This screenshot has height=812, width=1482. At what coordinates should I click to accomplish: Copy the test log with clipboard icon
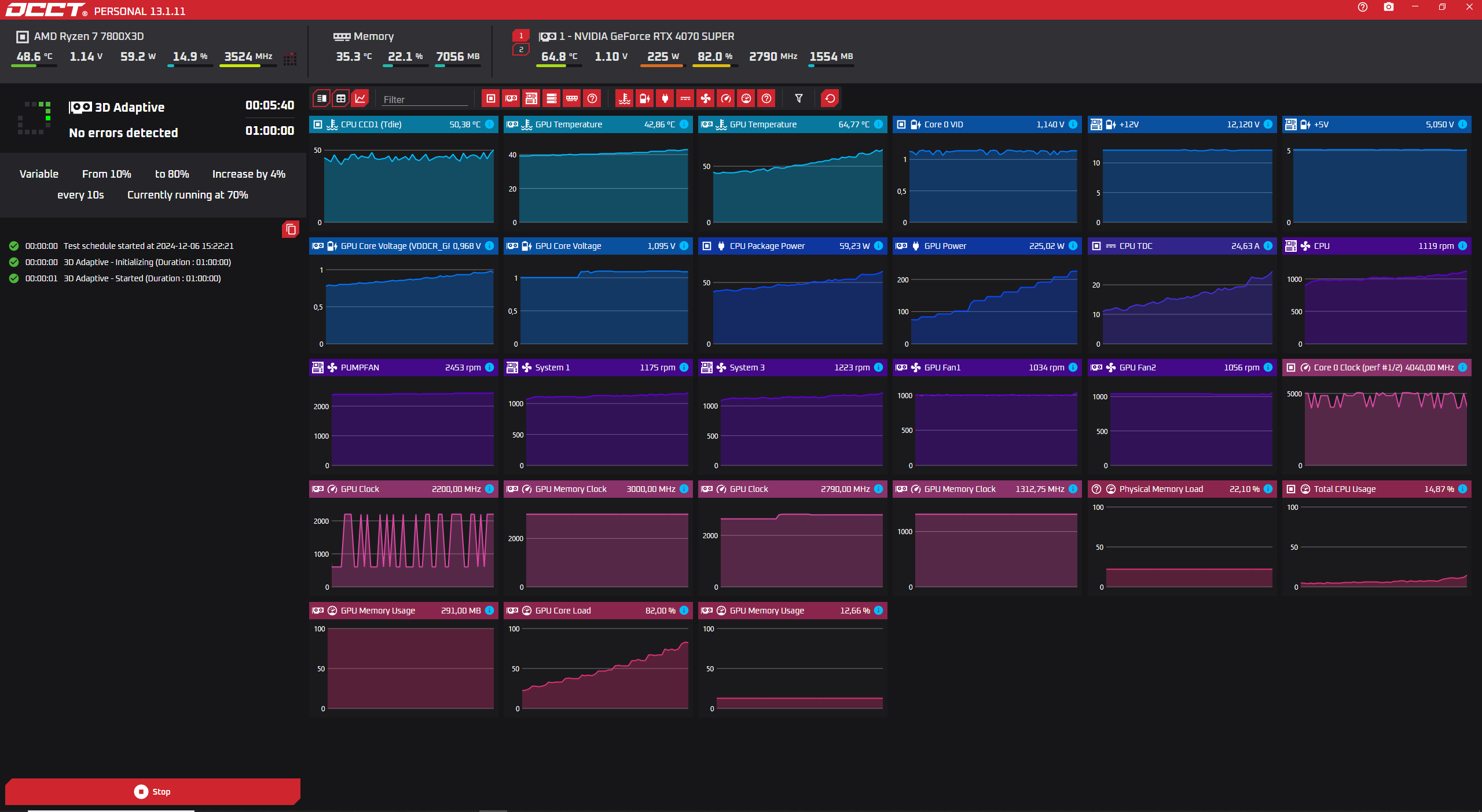click(x=291, y=229)
